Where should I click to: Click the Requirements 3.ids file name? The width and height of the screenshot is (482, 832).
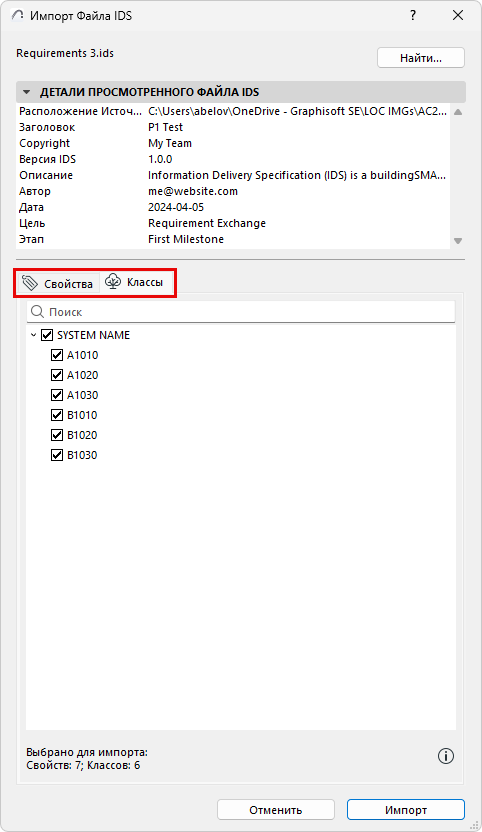(x=65, y=53)
